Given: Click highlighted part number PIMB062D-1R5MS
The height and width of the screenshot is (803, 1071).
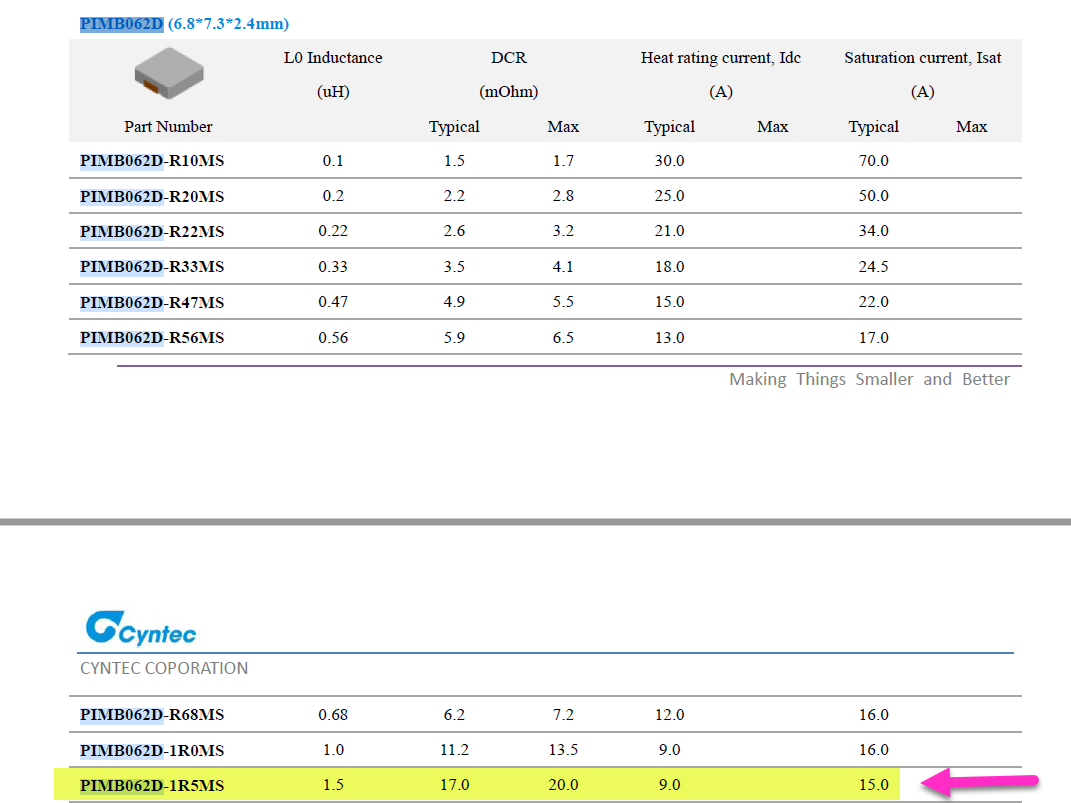Looking at the screenshot, I should pos(152,786).
